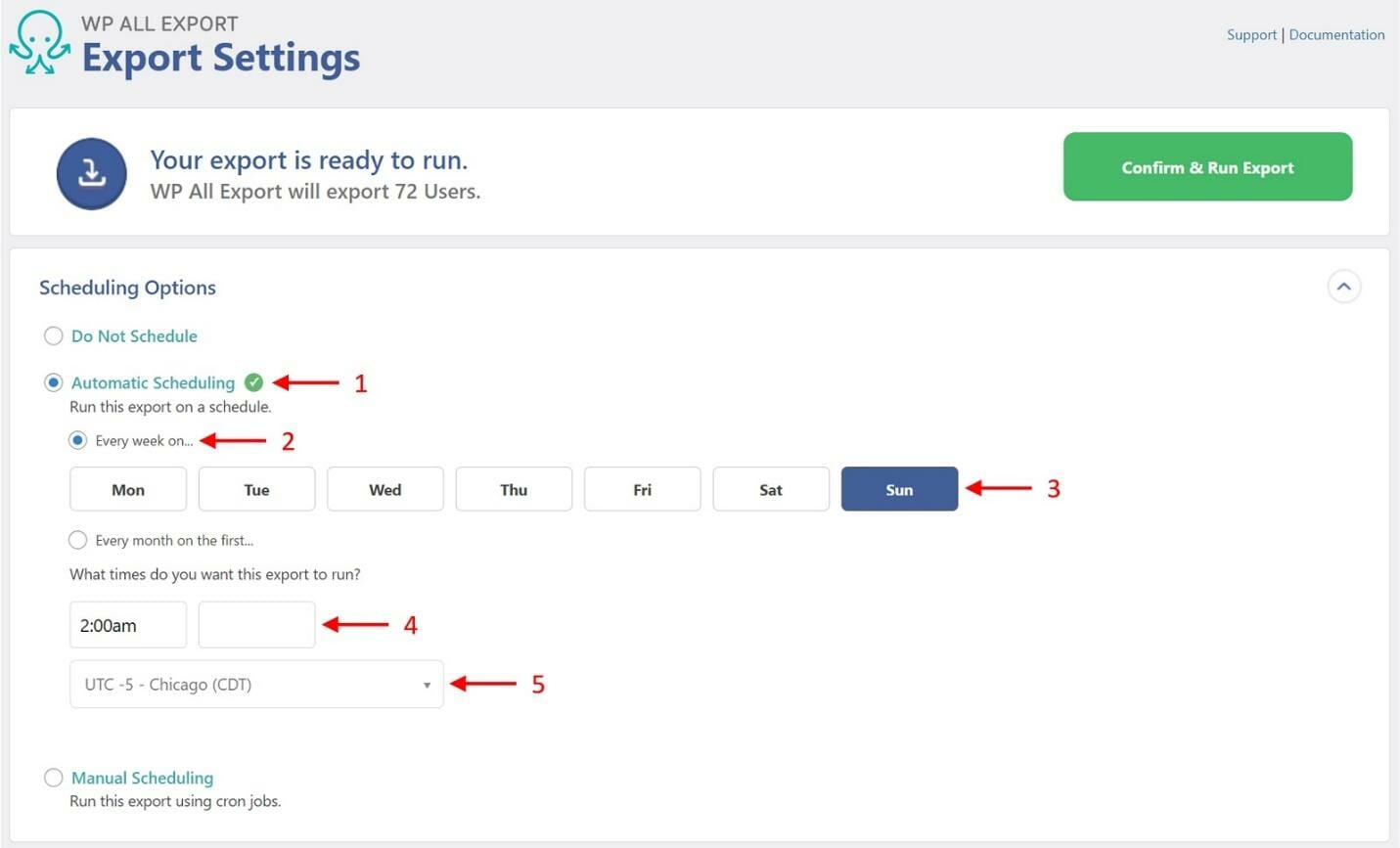Toggle the Fri day button
Screen dimensions: 1400x848
643,489
